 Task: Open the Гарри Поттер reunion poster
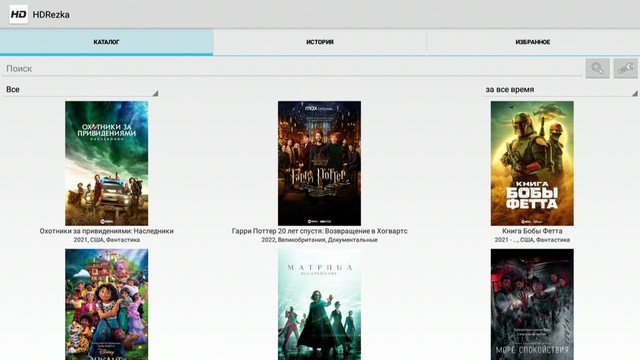coord(319,163)
